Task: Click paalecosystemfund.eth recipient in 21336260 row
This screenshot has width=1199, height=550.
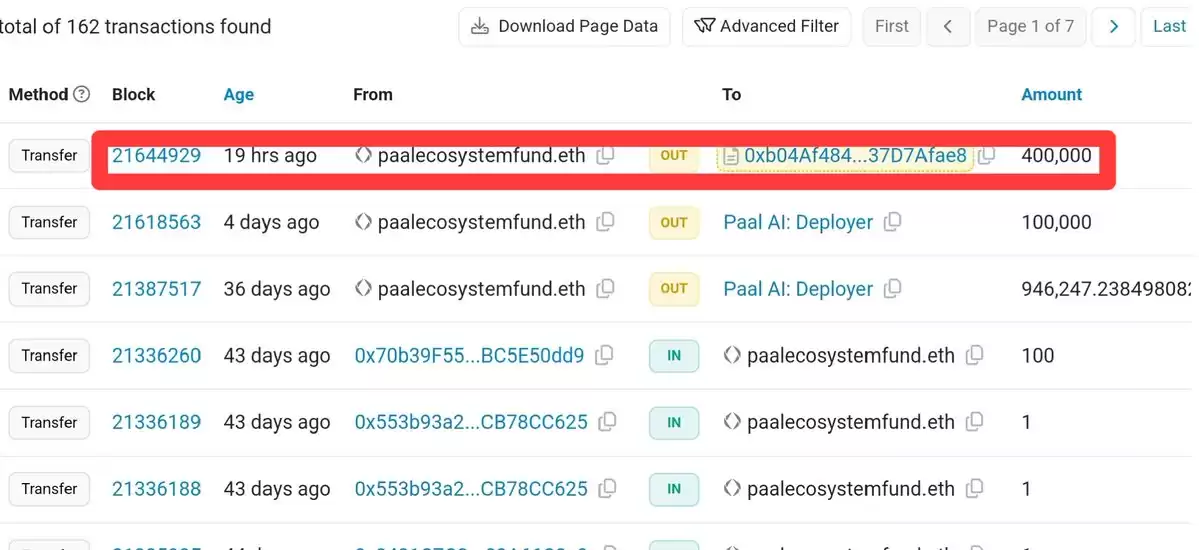Action: click(x=850, y=356)
